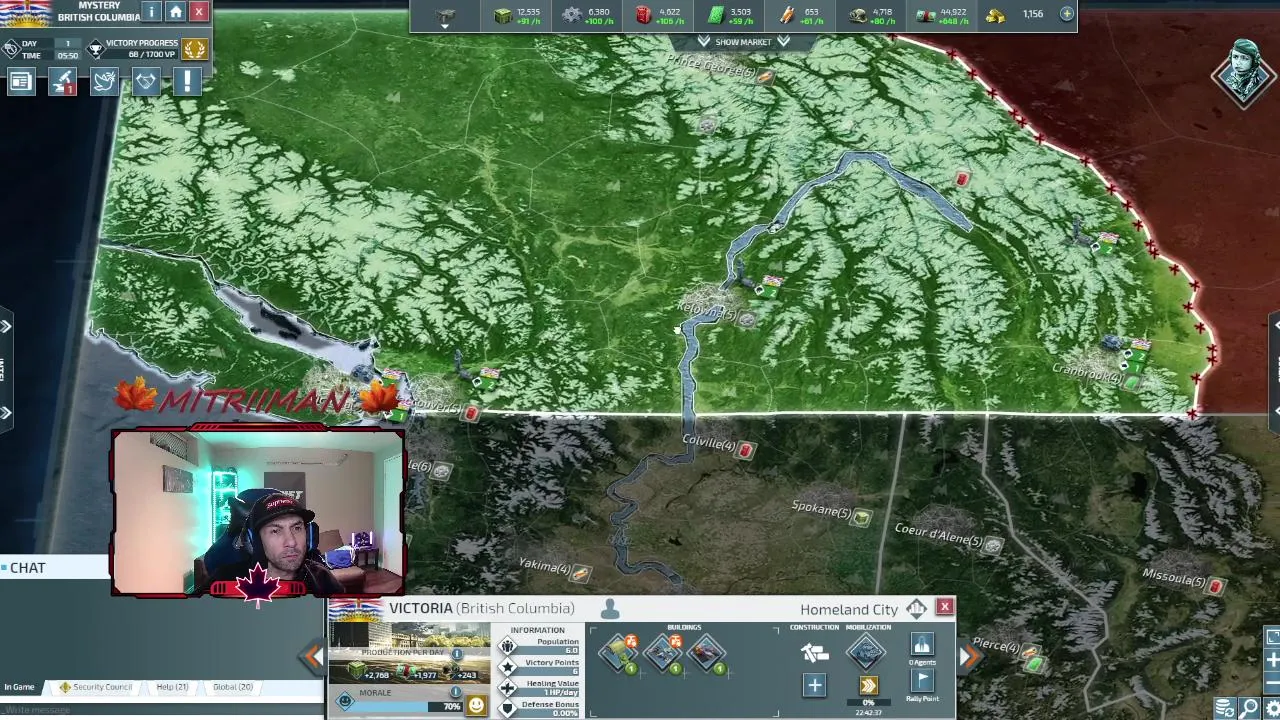
Task: Click the money cash resource icon
Action: click(x=926, y=15)
